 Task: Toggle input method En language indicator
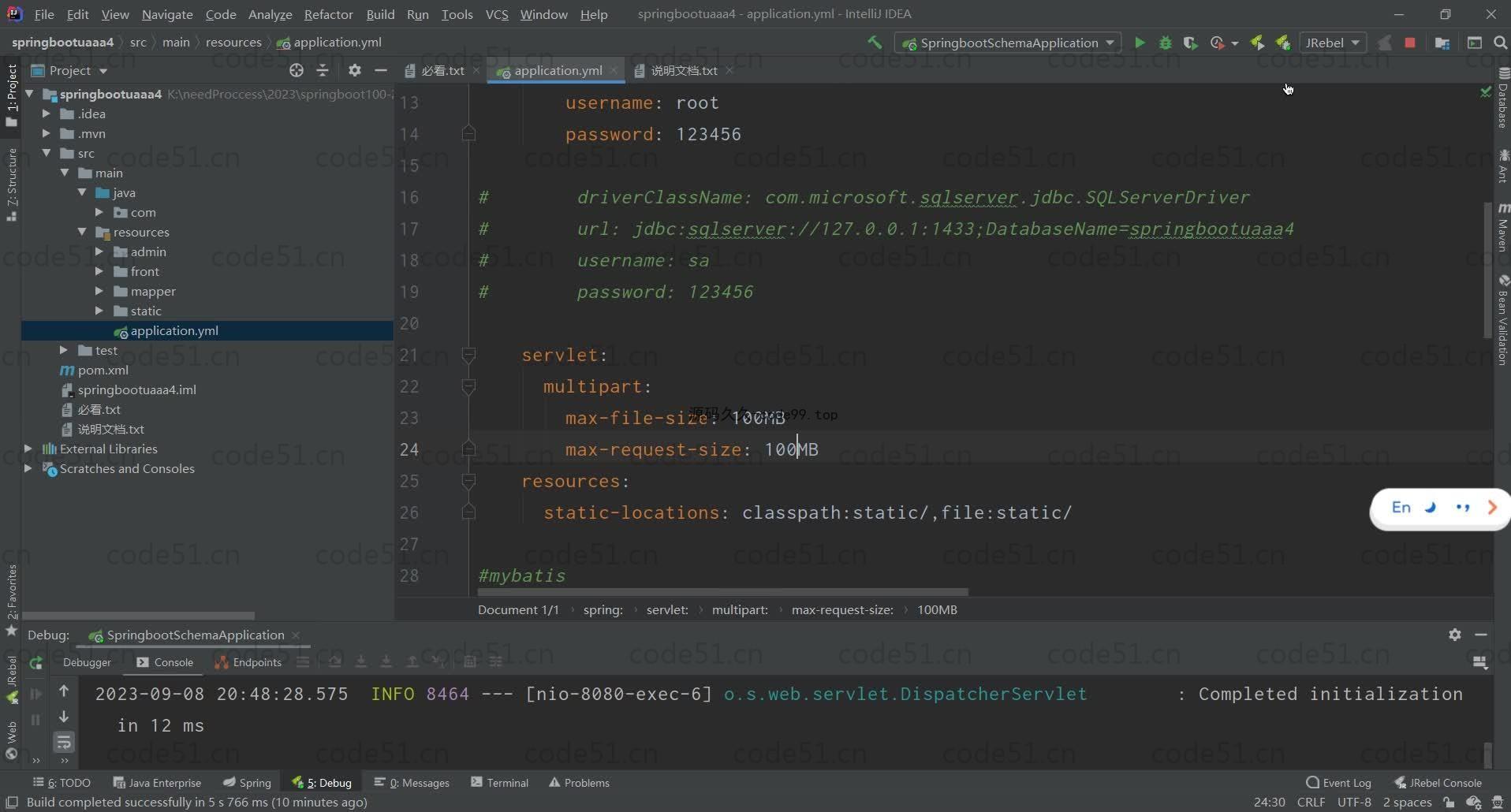pyautogui.click(x=1401, y=508)
